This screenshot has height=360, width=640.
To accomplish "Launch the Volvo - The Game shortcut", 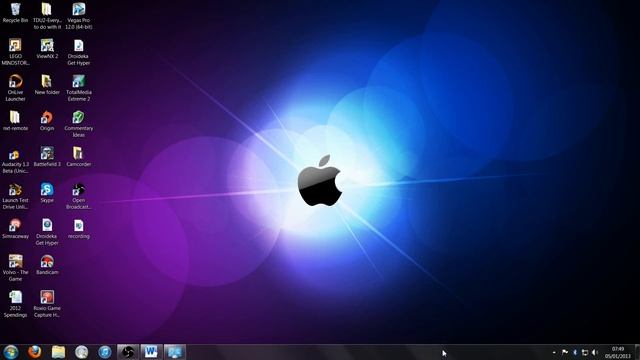I will pyautogui.click(x=15, y=268).
